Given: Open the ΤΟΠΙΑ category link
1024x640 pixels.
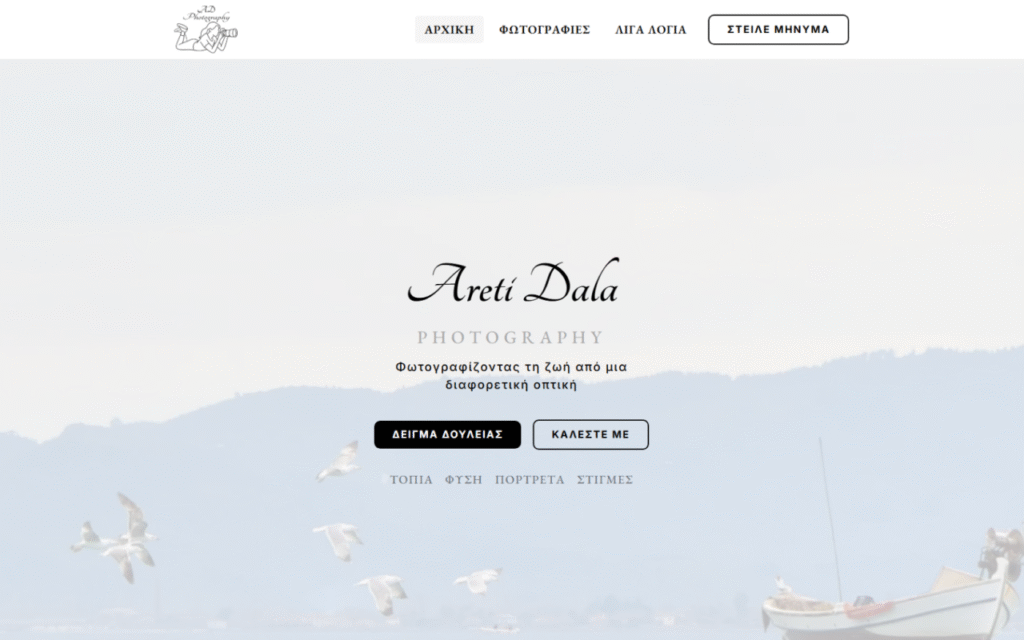Looking at the screenshot, I should point(411,479).
